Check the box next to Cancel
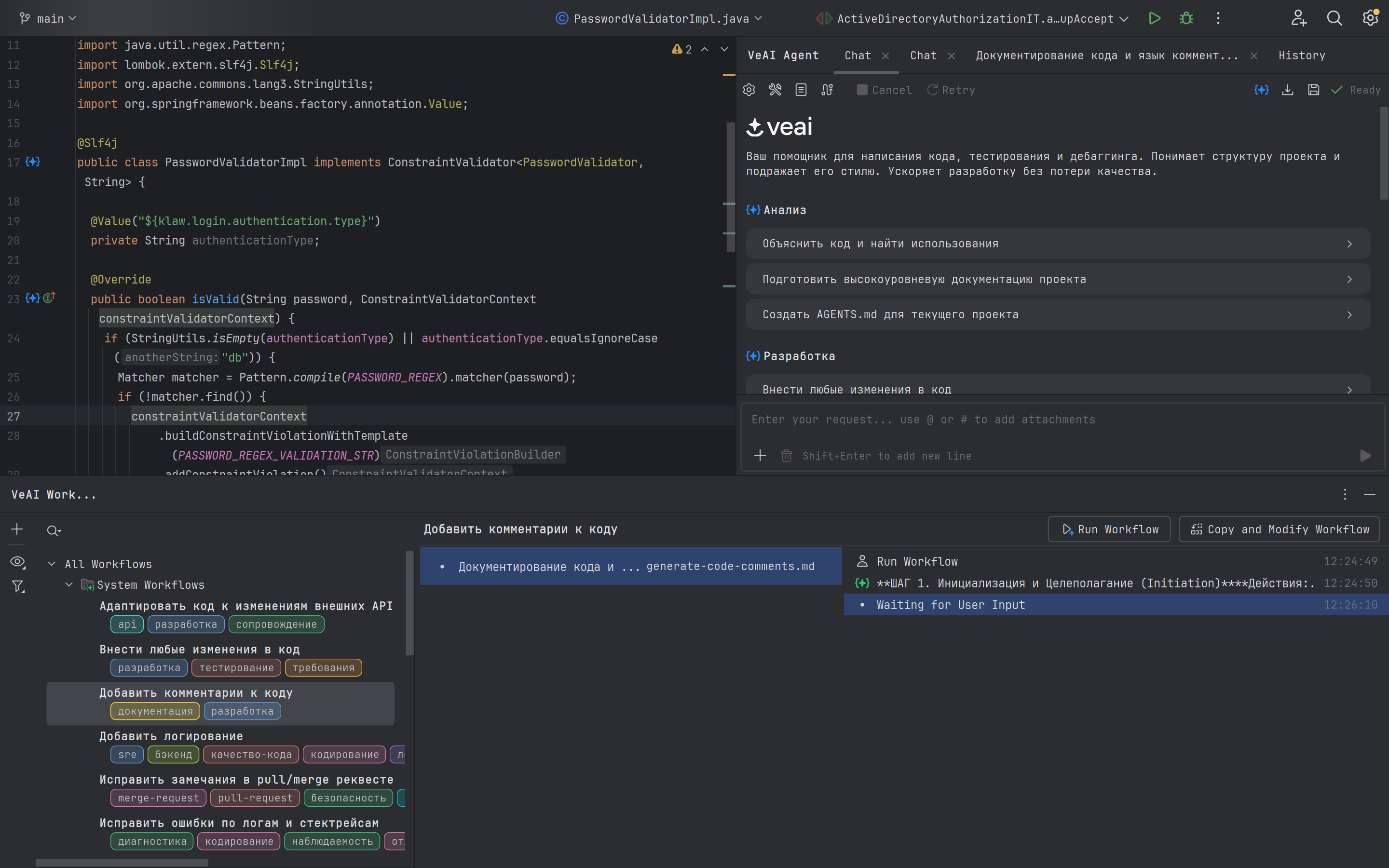 coord(862,90)
